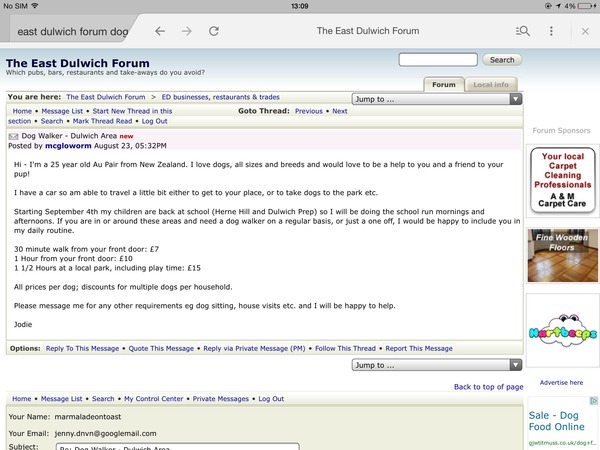Open Sale - Dog Food Online ad
Screen dimensions: 600x450
(x=557, y=421)
